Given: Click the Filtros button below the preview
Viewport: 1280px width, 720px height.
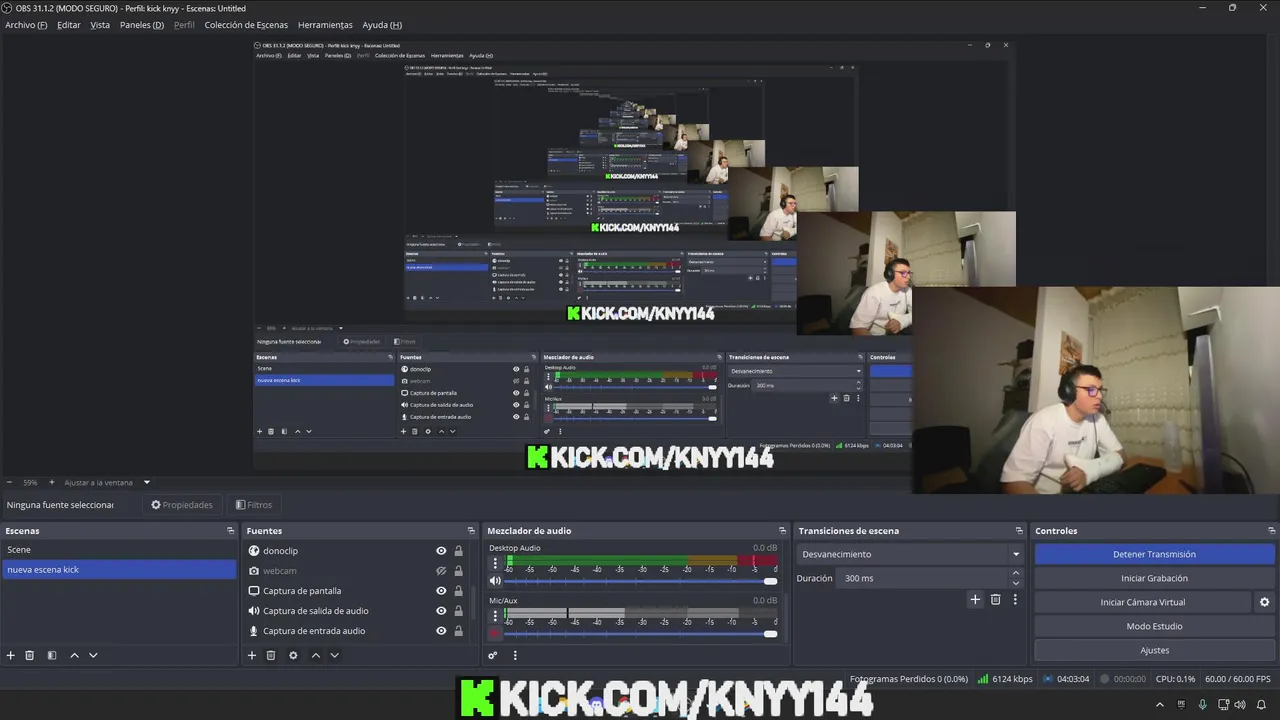Looking at the screenshot, I should (x=254, y=505).
